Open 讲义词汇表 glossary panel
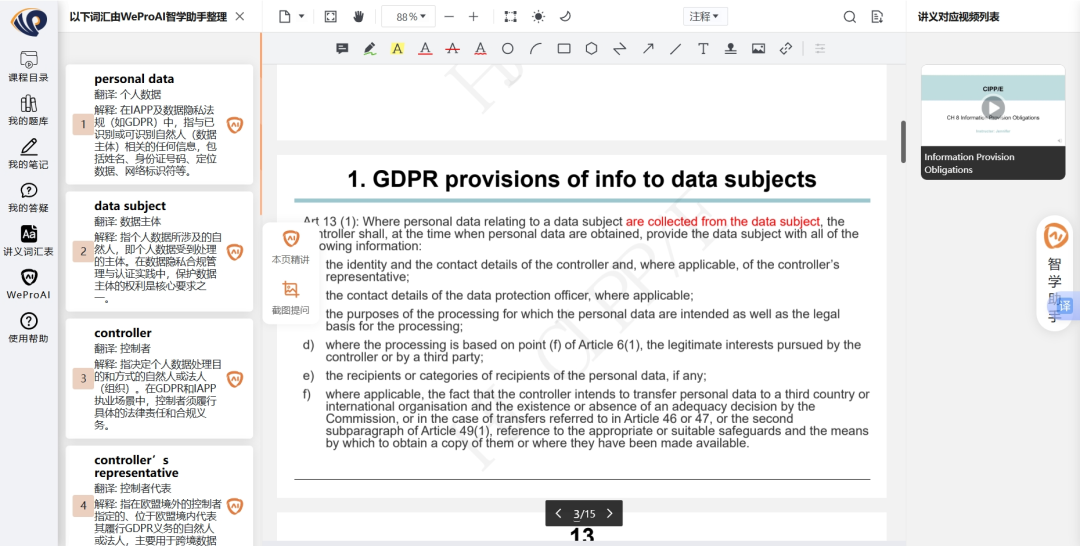 (x=28, y=240)
